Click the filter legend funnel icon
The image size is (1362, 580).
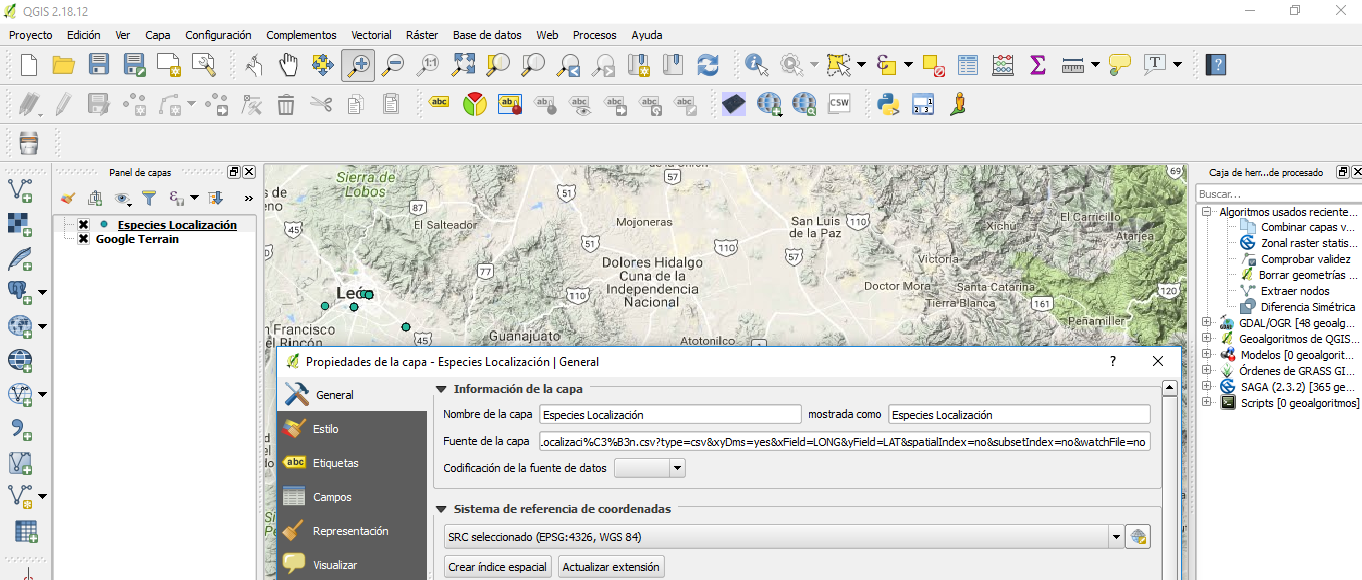click(x=149, y=198)
